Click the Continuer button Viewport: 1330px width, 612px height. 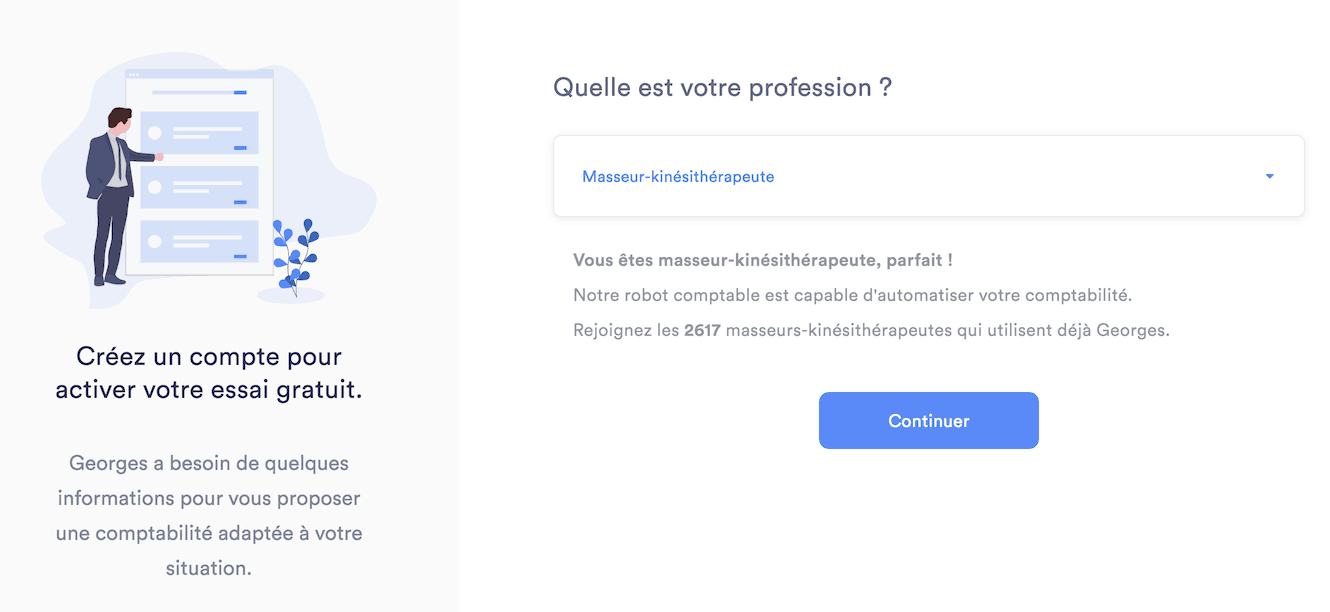(928, 420)
